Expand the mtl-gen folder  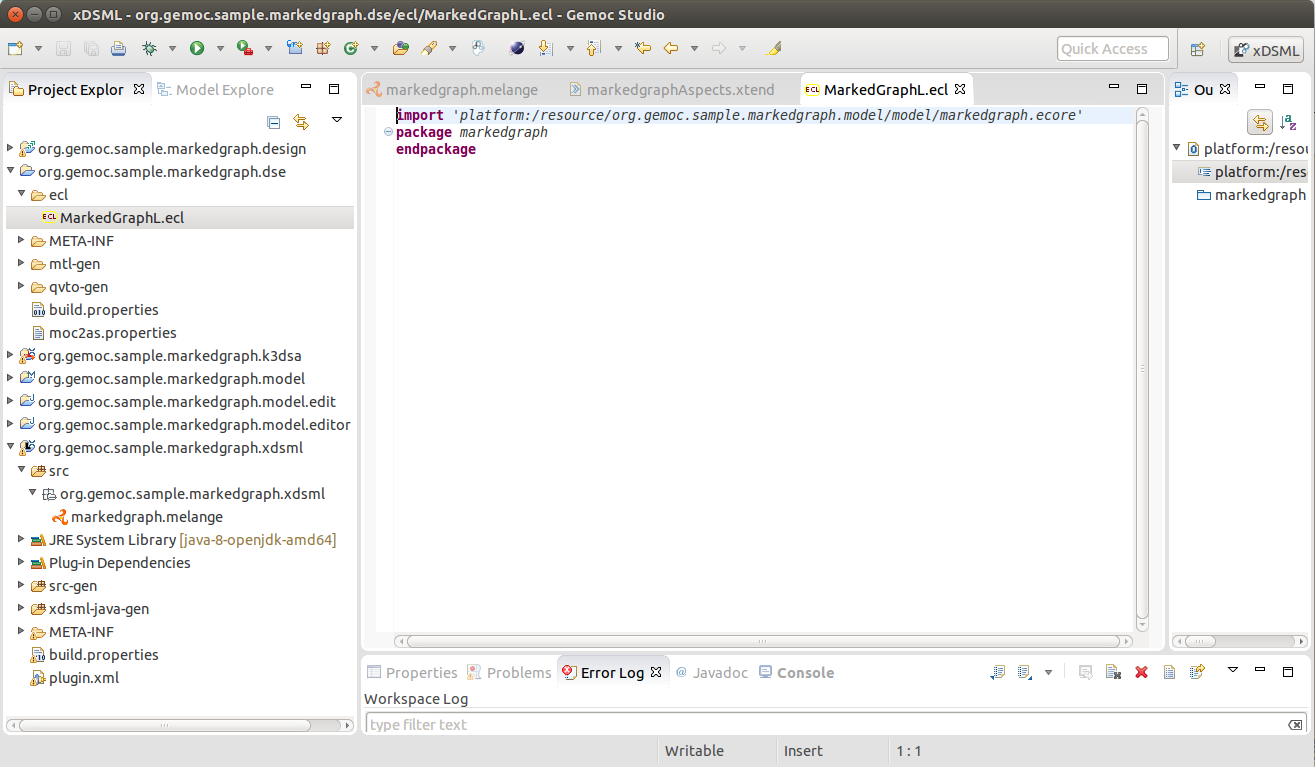[22, 263]
